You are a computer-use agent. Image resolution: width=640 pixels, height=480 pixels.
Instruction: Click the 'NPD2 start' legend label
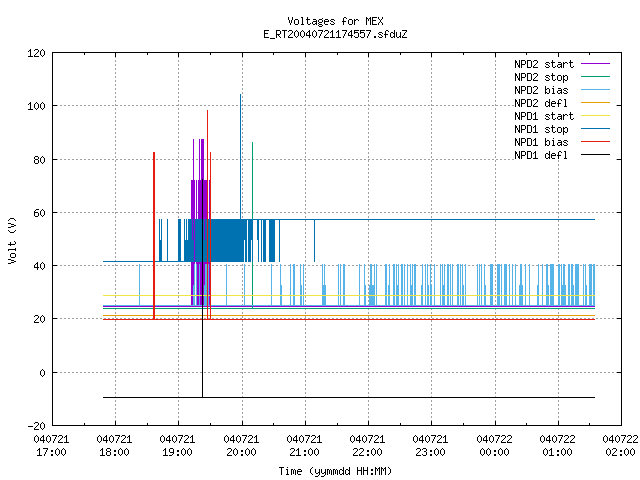coord(544,64)
